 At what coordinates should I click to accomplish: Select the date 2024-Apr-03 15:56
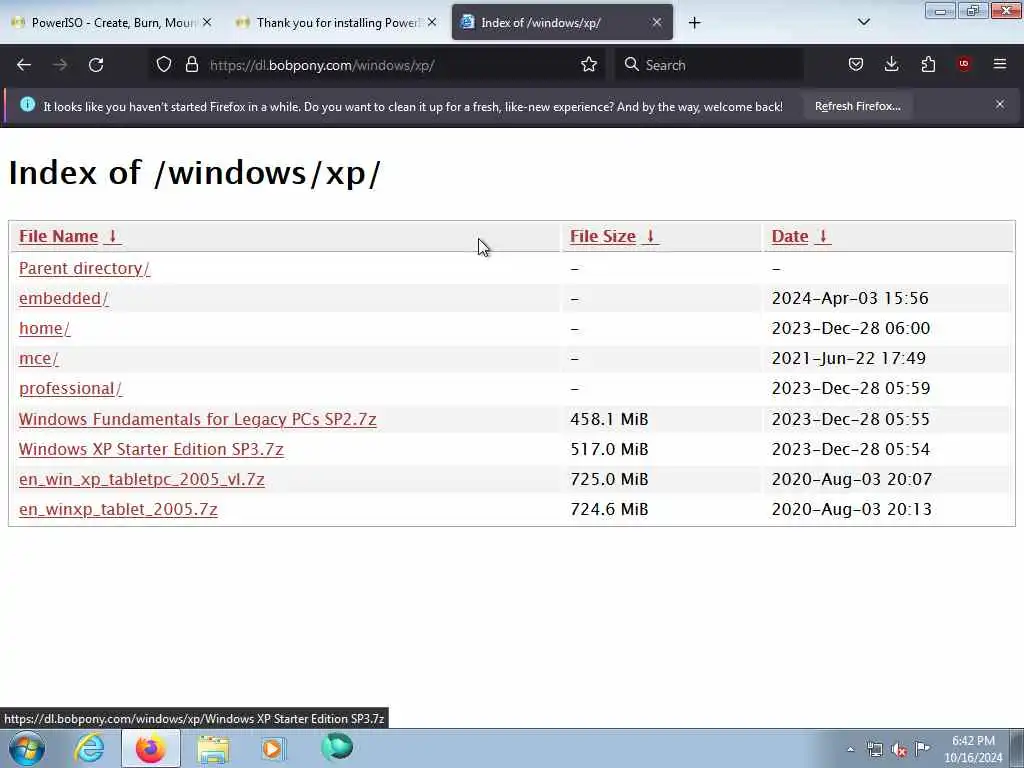pyautogui.click(x=850, y=298)
